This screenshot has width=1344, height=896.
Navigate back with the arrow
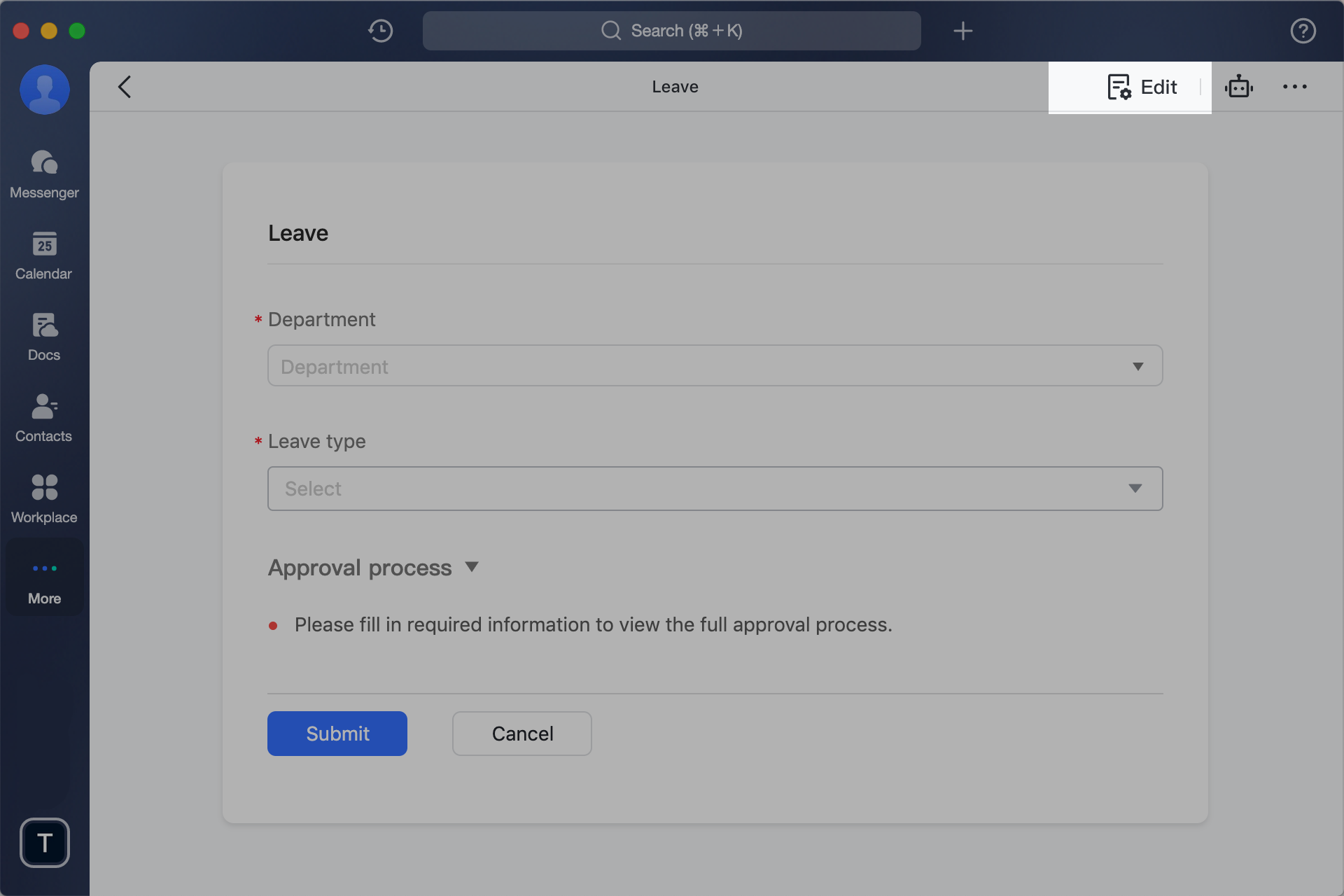[124, 86]
